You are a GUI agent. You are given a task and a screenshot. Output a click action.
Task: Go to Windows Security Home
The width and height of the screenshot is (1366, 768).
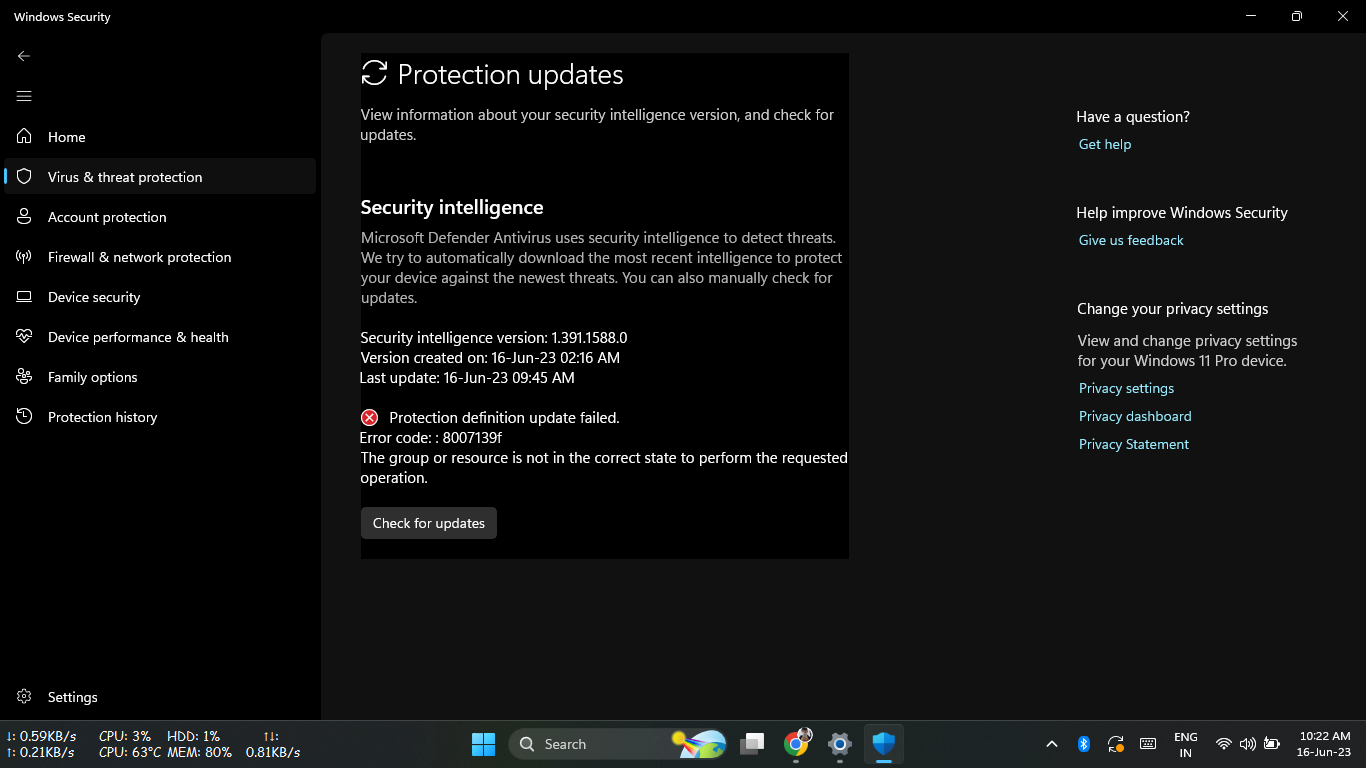(x=69, y=137)
